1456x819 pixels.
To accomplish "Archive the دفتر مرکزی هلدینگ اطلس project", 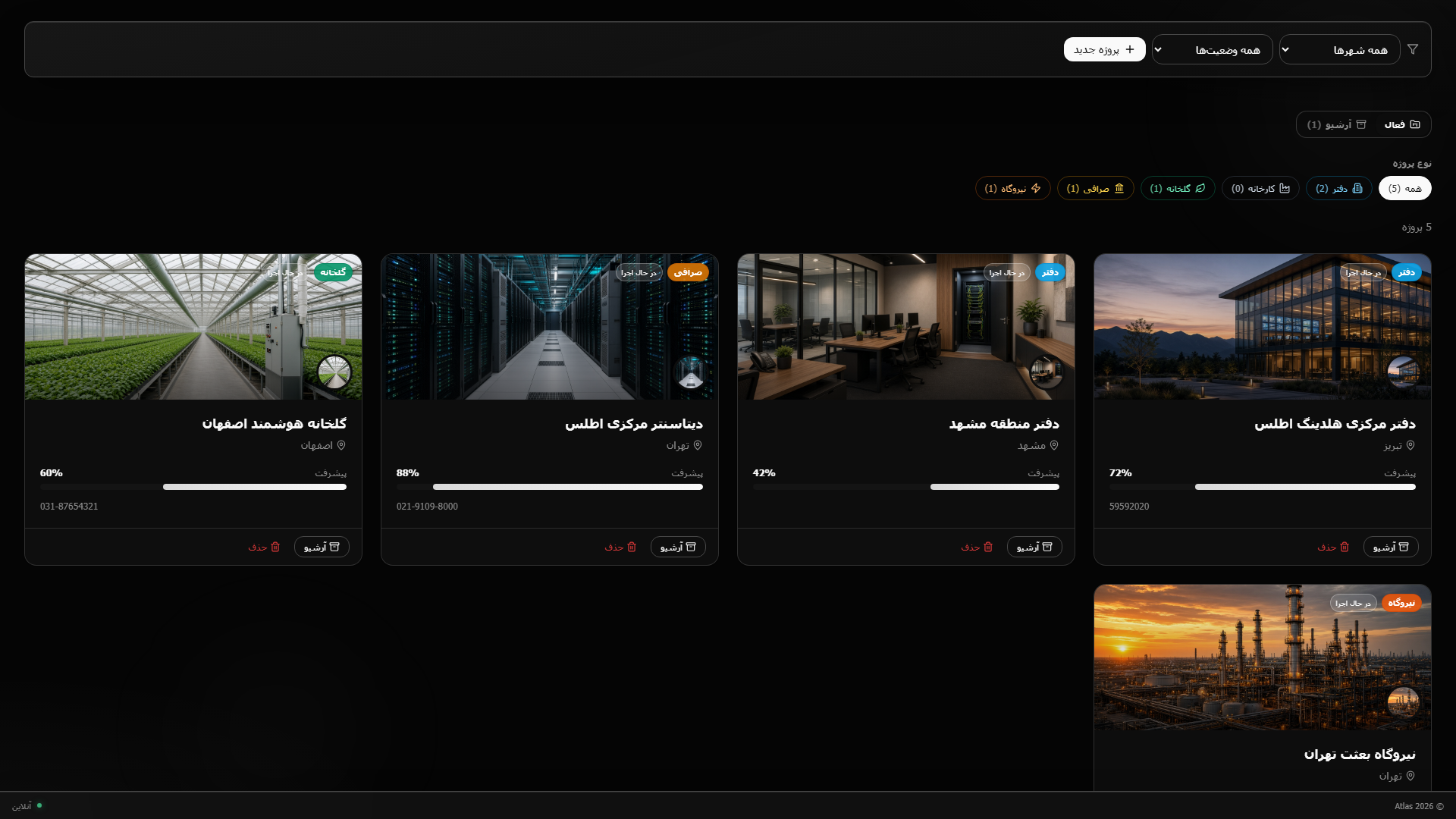I will 1391,547.
